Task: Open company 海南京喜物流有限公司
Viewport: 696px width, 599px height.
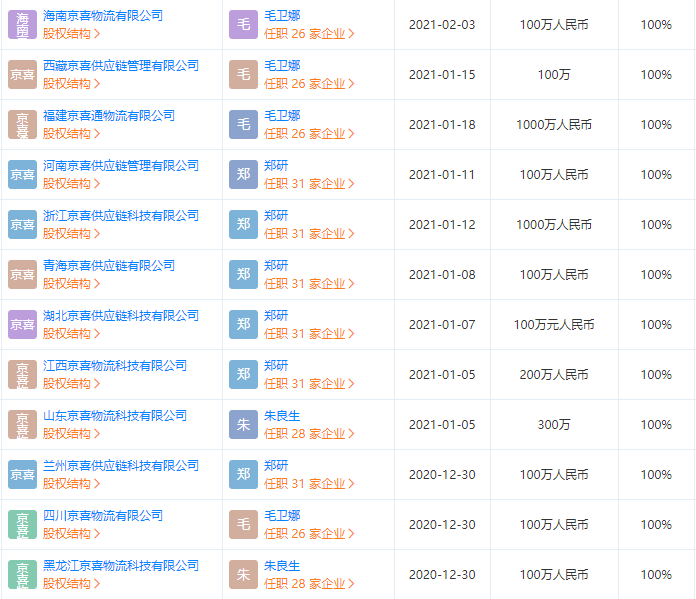Action: click(103, 16)
